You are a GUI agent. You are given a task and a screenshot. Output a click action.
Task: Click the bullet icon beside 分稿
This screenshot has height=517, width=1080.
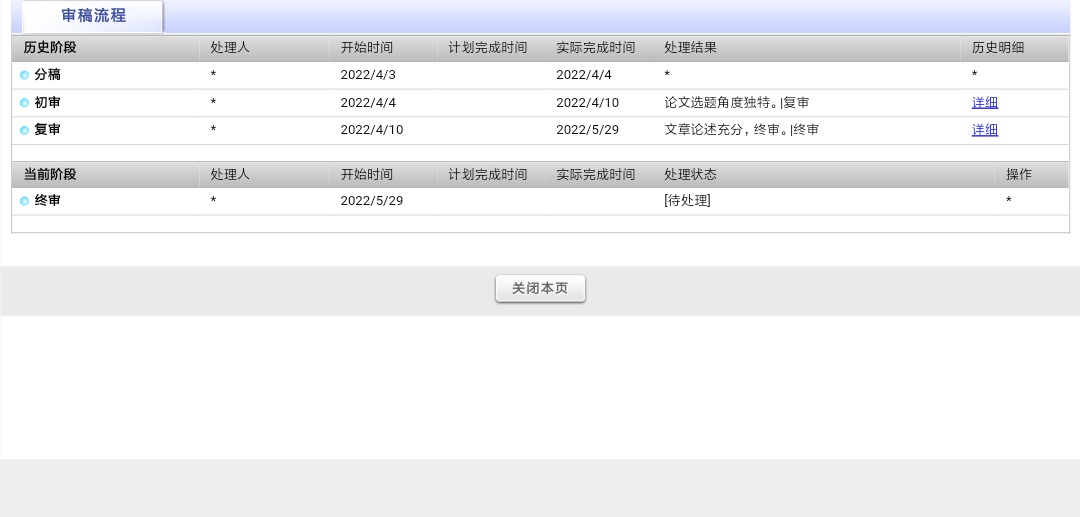click(25, 75)
